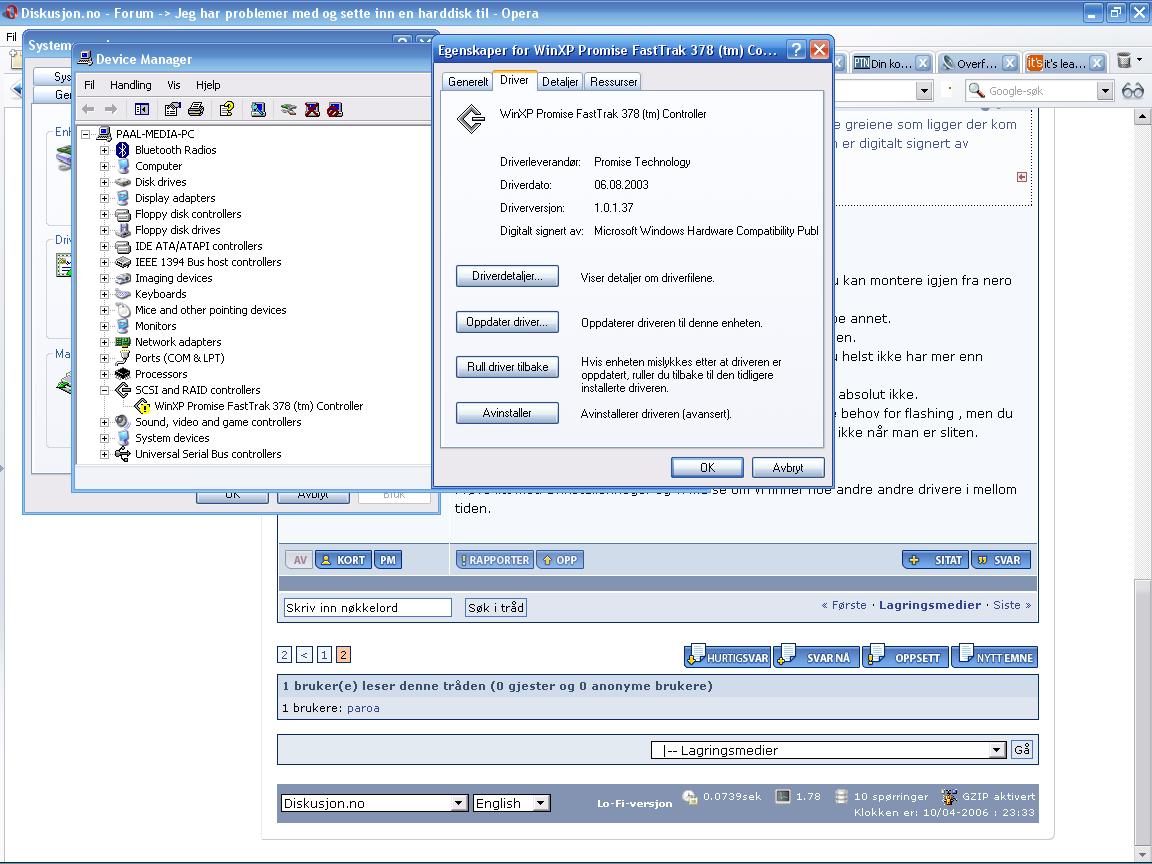Screen dimensions: 1152x864
Task: Click the Opera trash can icon
Action: click(x=1124, y=61)
